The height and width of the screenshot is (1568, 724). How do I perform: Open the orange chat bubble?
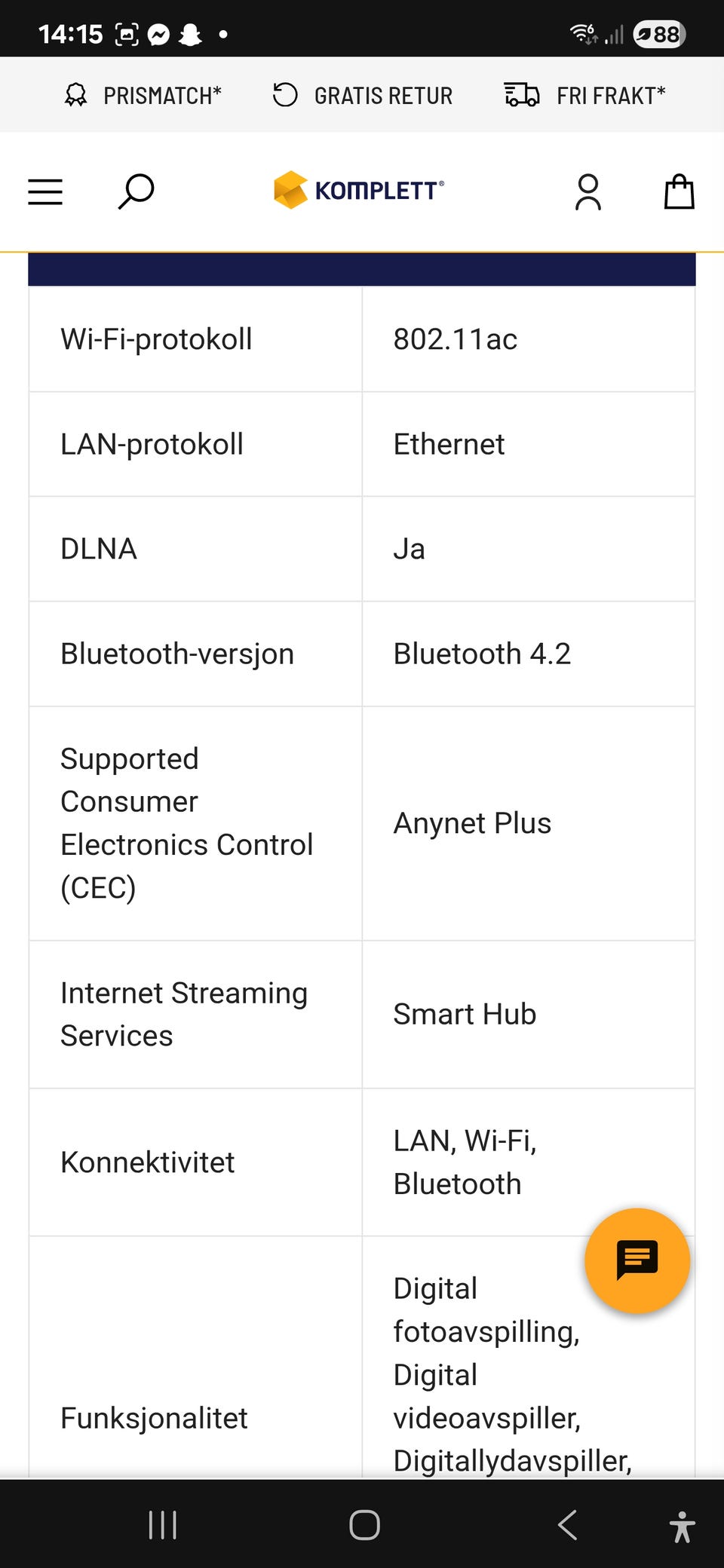[x=637, y=1260]
